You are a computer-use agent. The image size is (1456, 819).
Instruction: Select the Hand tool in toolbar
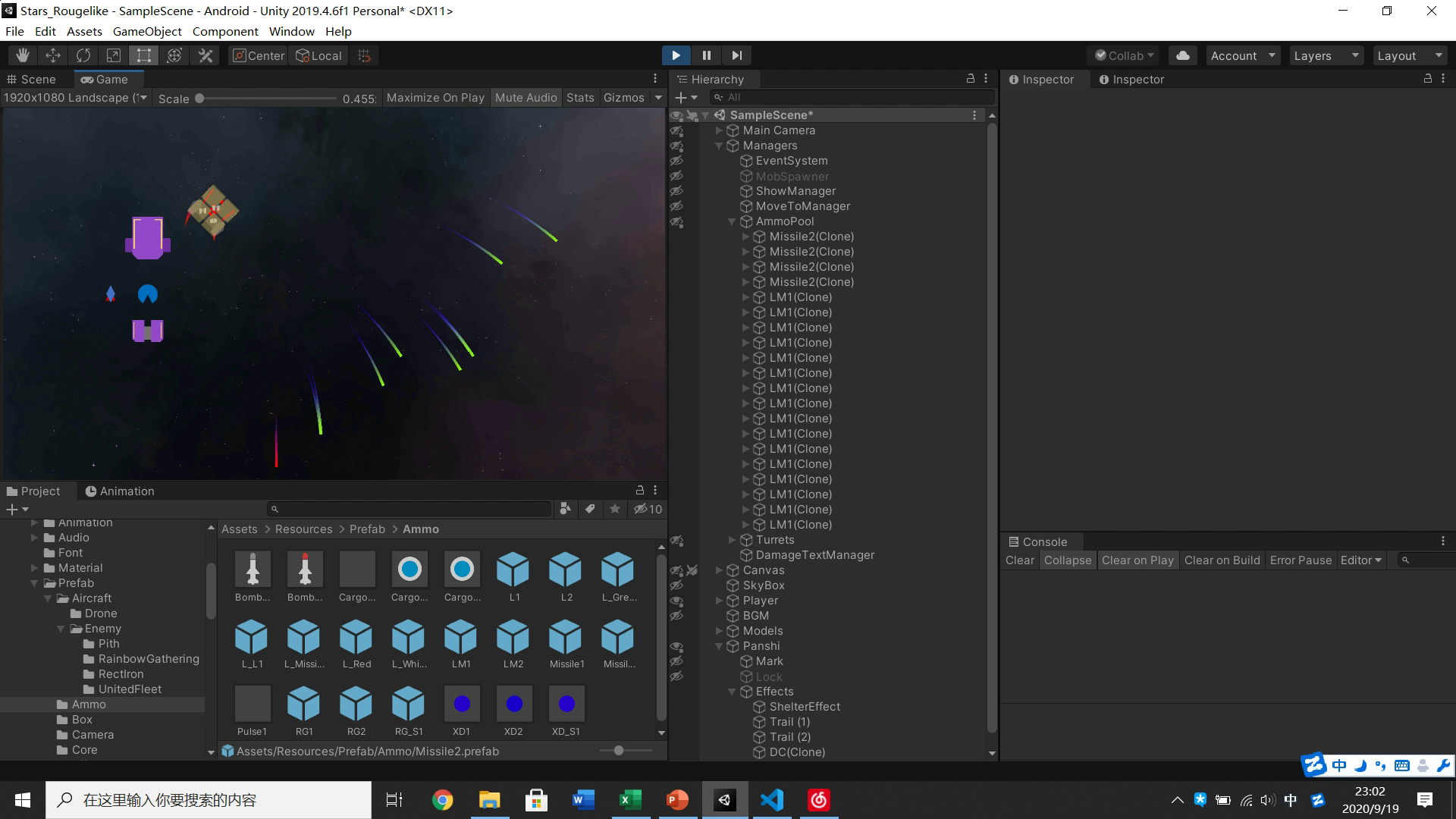(x=23, y=55)
